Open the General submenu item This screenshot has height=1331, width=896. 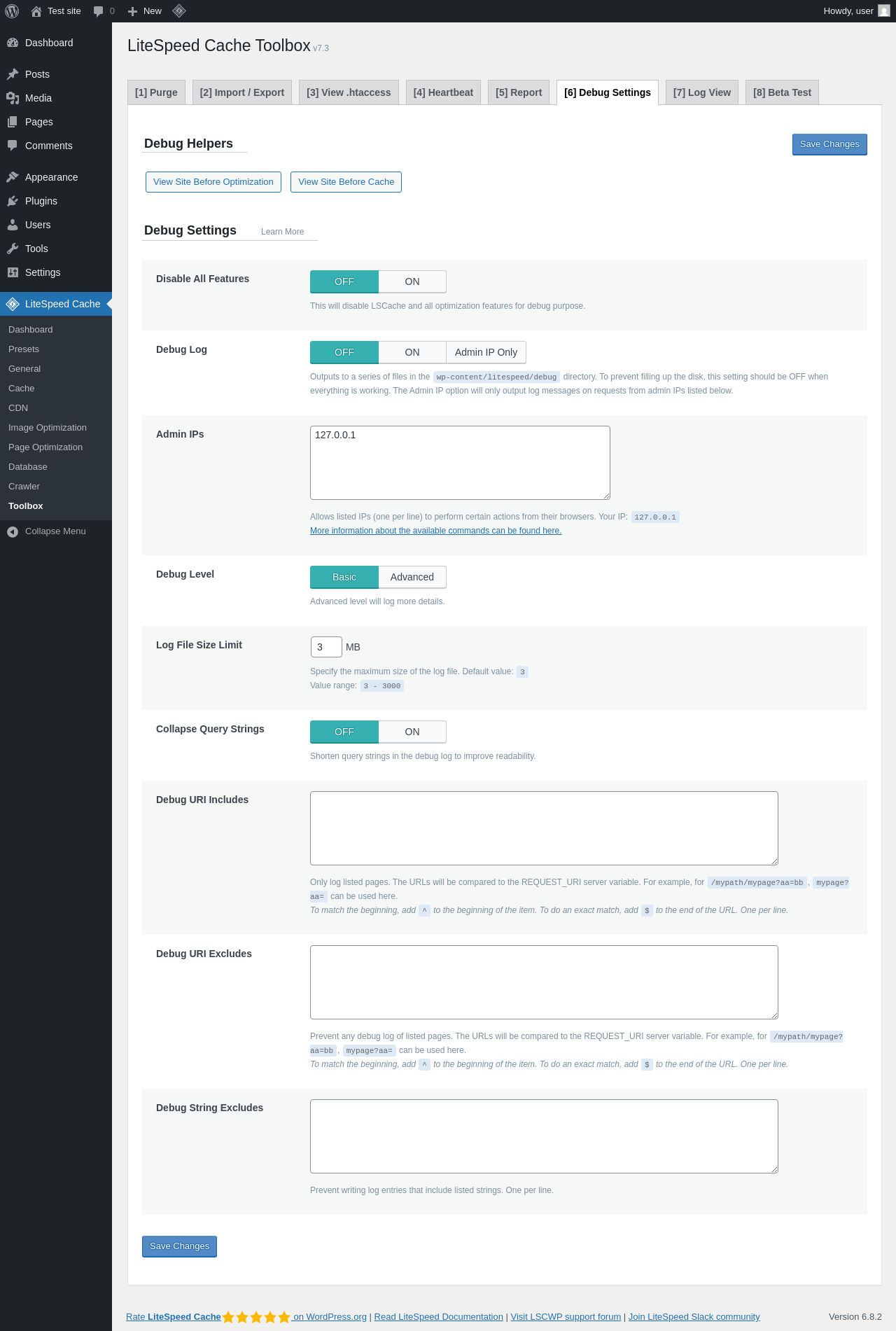[56, 369]
